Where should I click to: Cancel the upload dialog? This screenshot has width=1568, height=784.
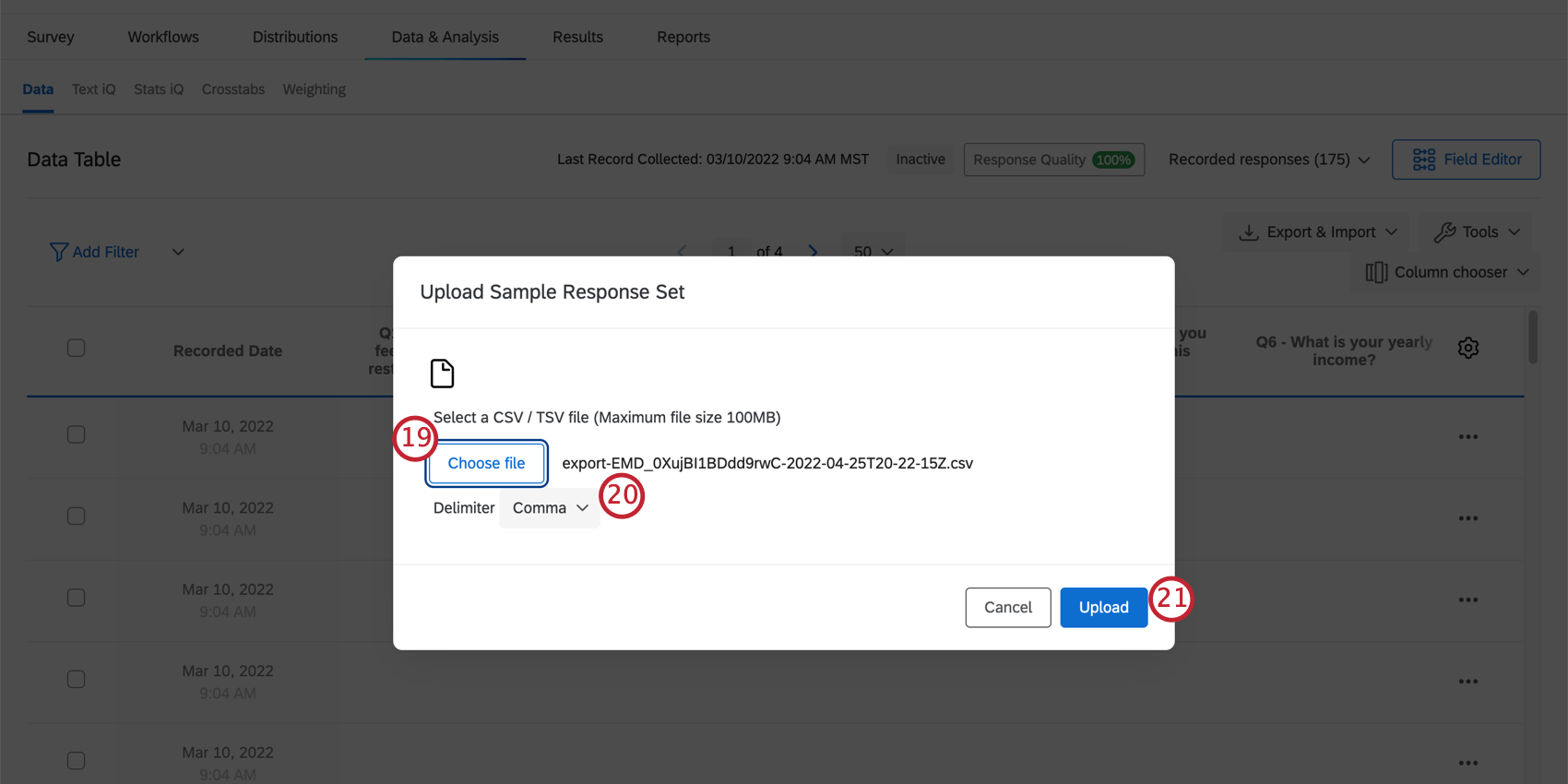[1008, 608]
